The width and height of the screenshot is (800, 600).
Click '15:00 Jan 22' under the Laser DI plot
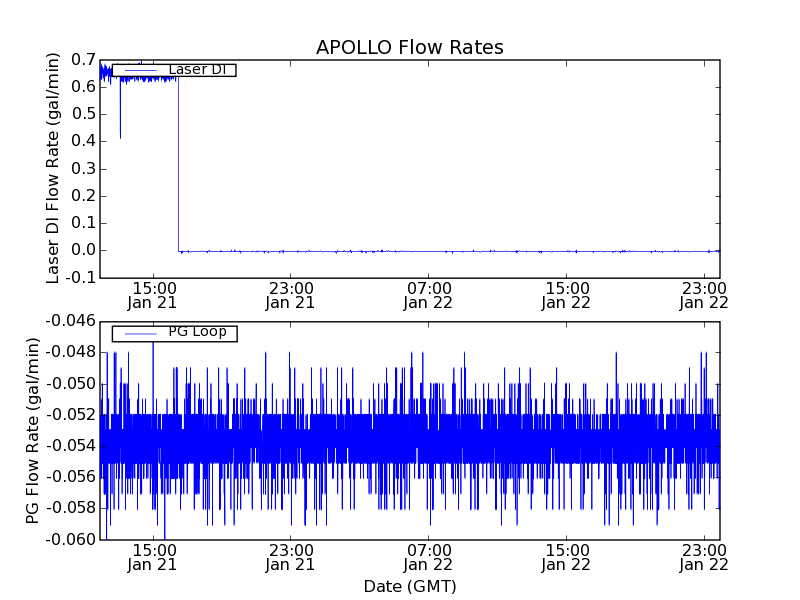(x=566, y=295)
